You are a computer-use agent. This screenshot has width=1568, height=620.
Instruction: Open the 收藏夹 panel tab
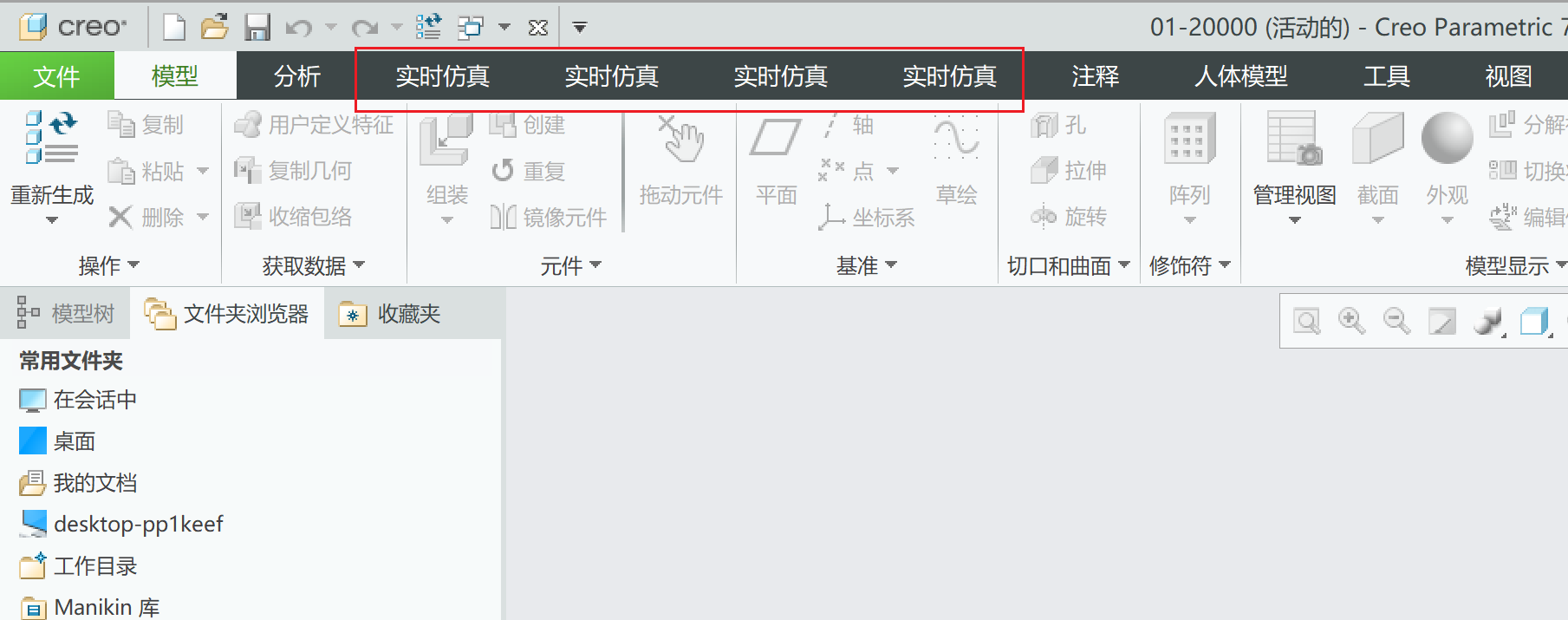[391, 313]
